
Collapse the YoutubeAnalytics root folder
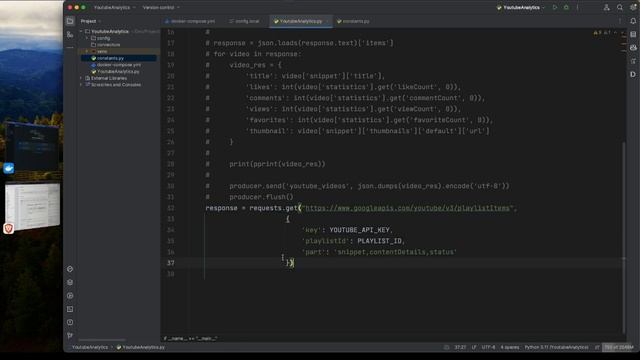click(81, 31)
